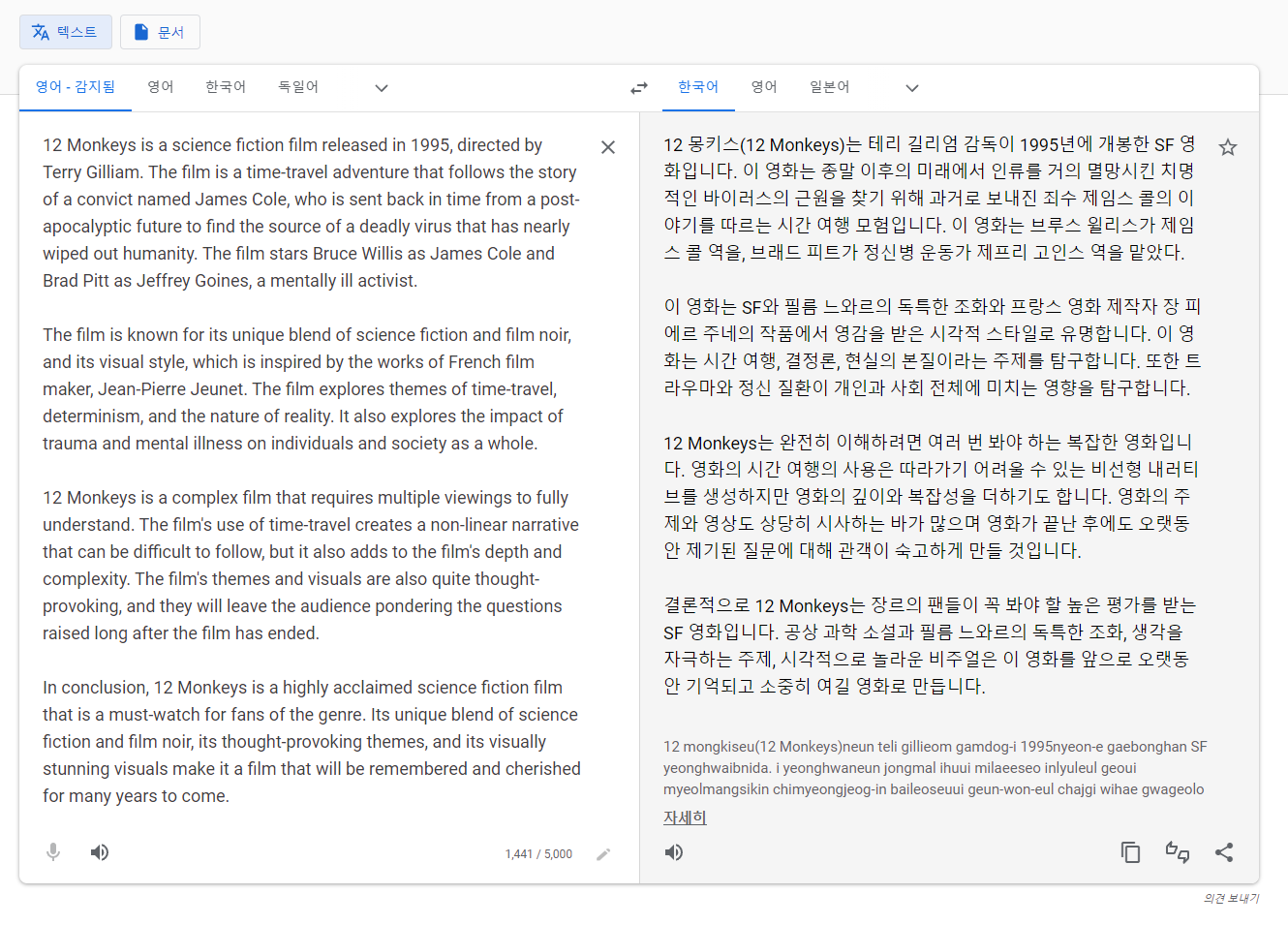Copy the translation to clipboard
Screen dimensions: 1288x925
coord(1130,852)
